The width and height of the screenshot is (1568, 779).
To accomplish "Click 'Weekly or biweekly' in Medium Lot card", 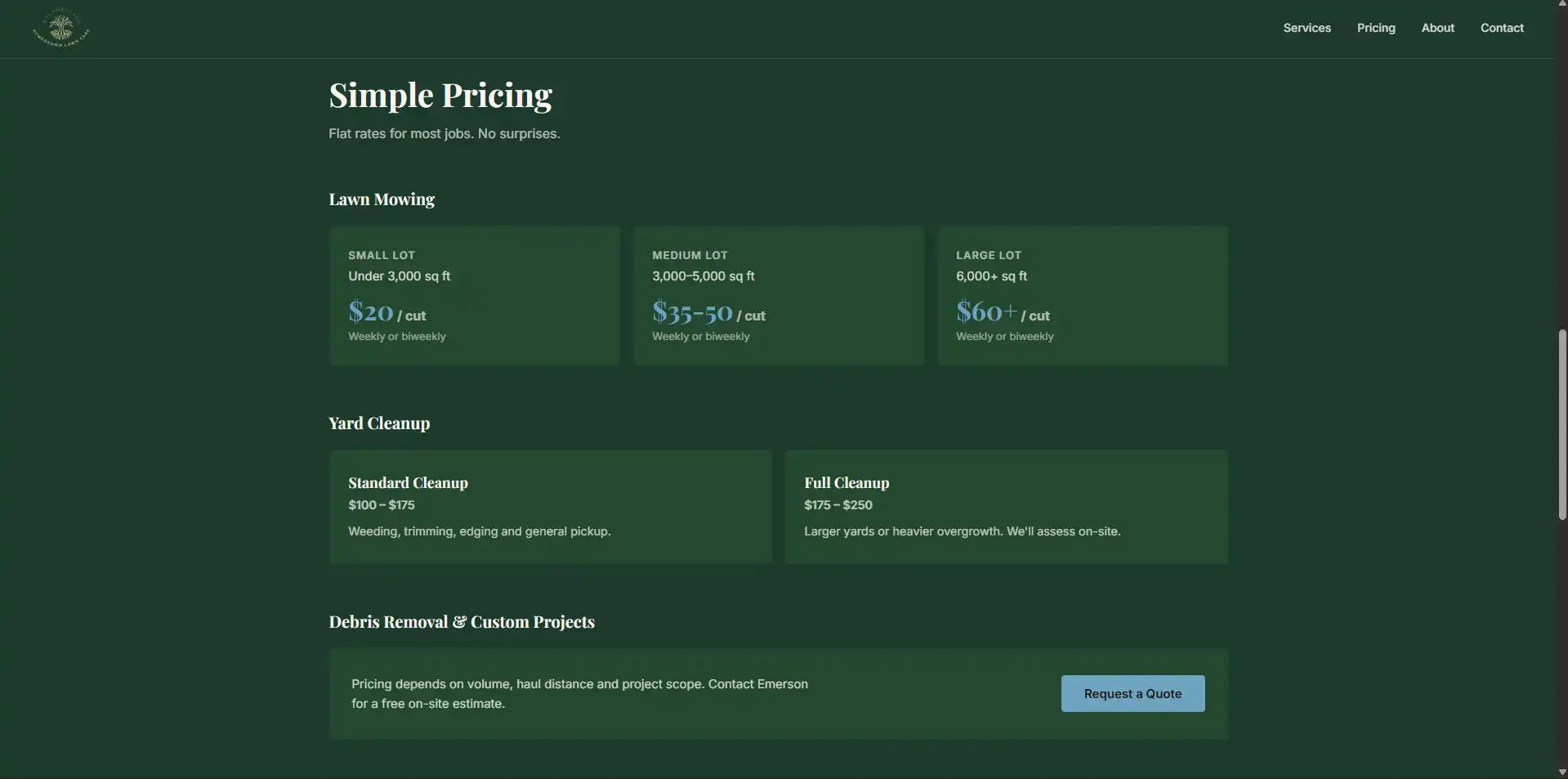I will (x=701, y=336).
